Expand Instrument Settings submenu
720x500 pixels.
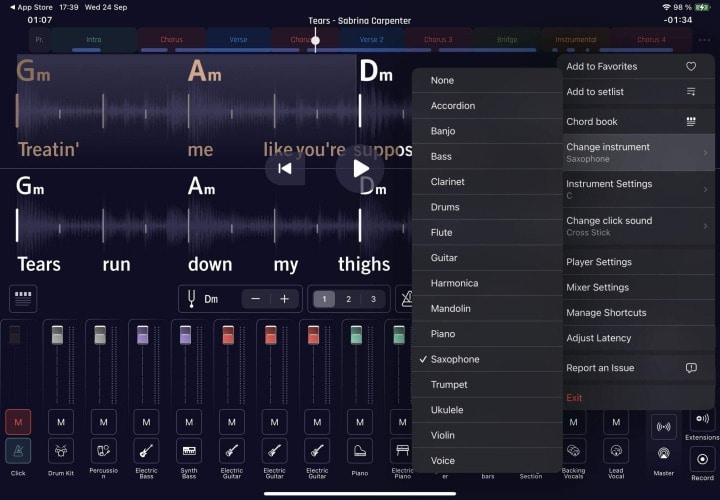(636, 189)
